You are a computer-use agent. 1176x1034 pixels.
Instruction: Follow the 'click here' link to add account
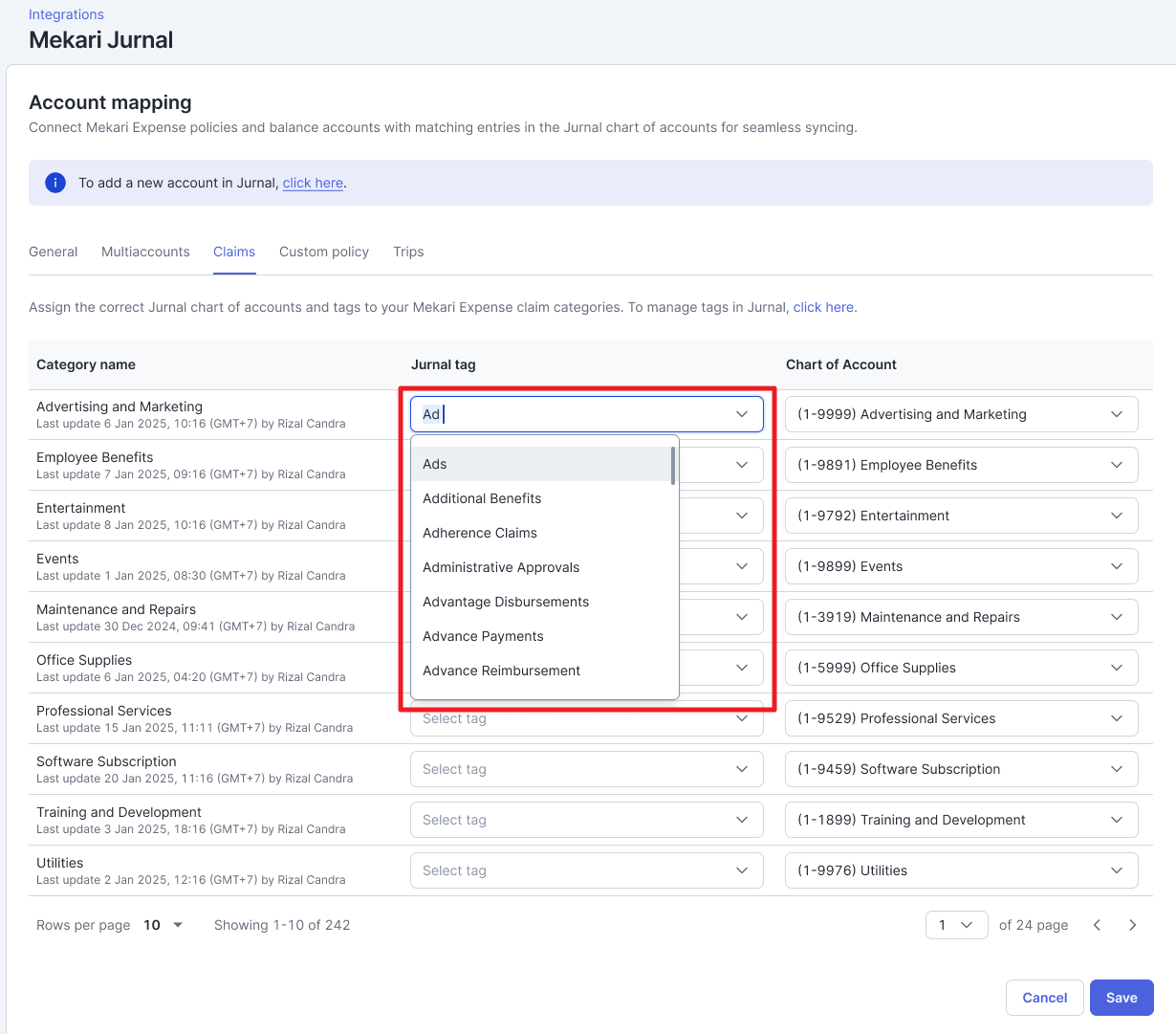tap(313, 183)
